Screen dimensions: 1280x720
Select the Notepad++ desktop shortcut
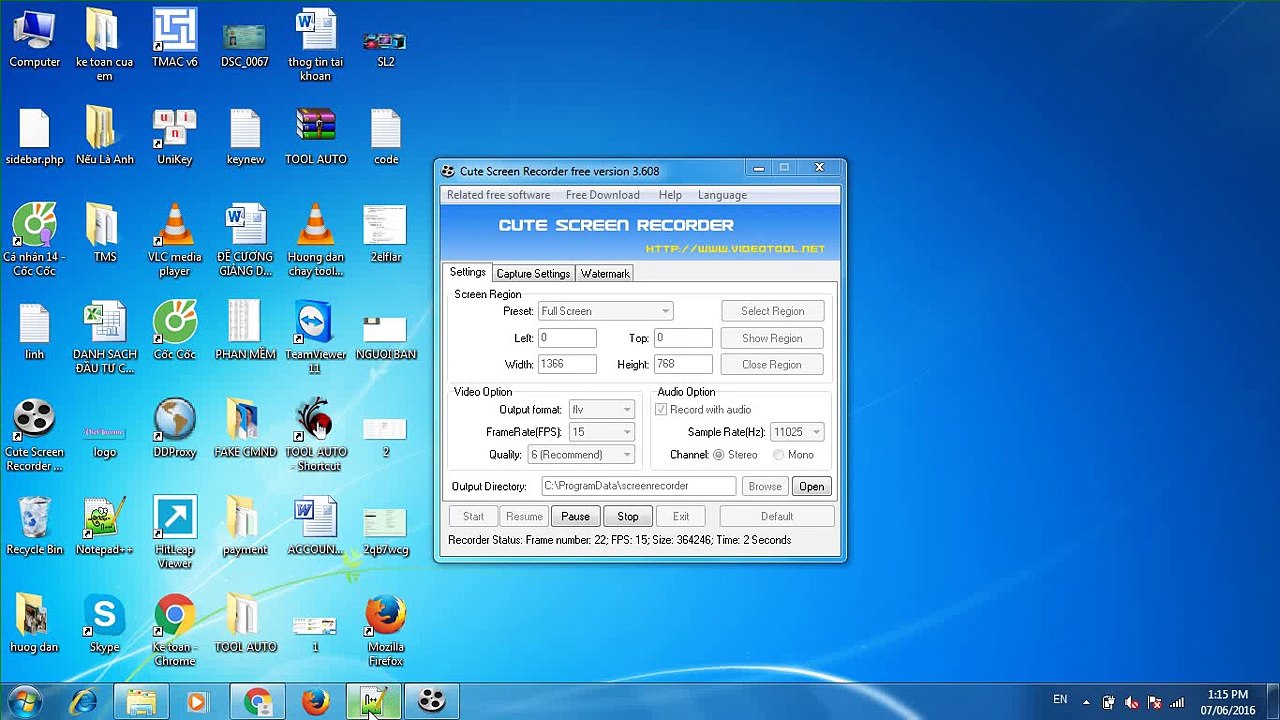point(104,527)
